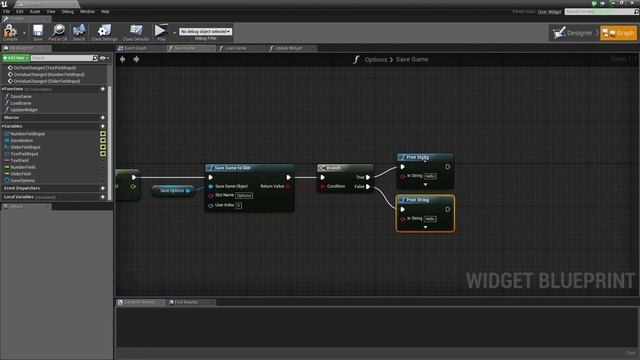Viewport: 640px width, 360px height.
Task: Switch to the Update Widget tab
Action: click(288, 48)
